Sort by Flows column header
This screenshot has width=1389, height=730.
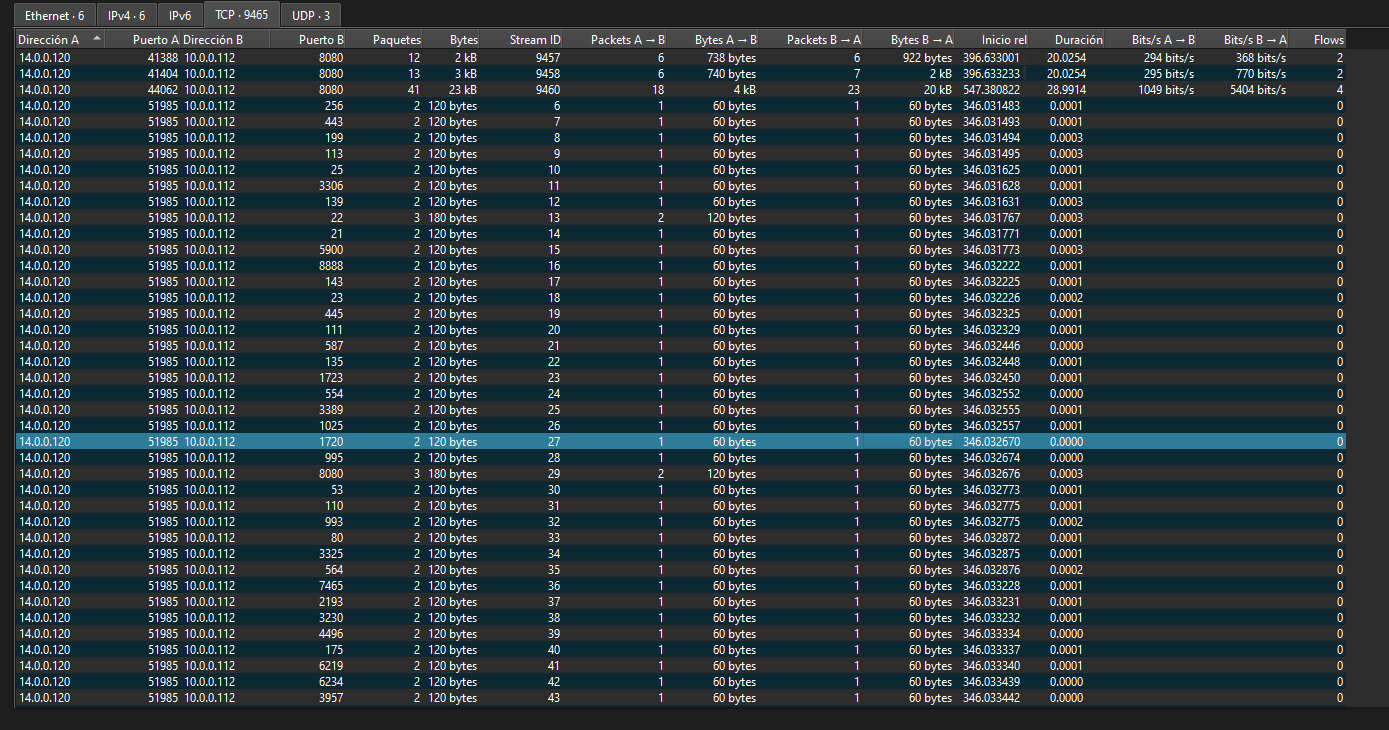[x=1328, y=40]
